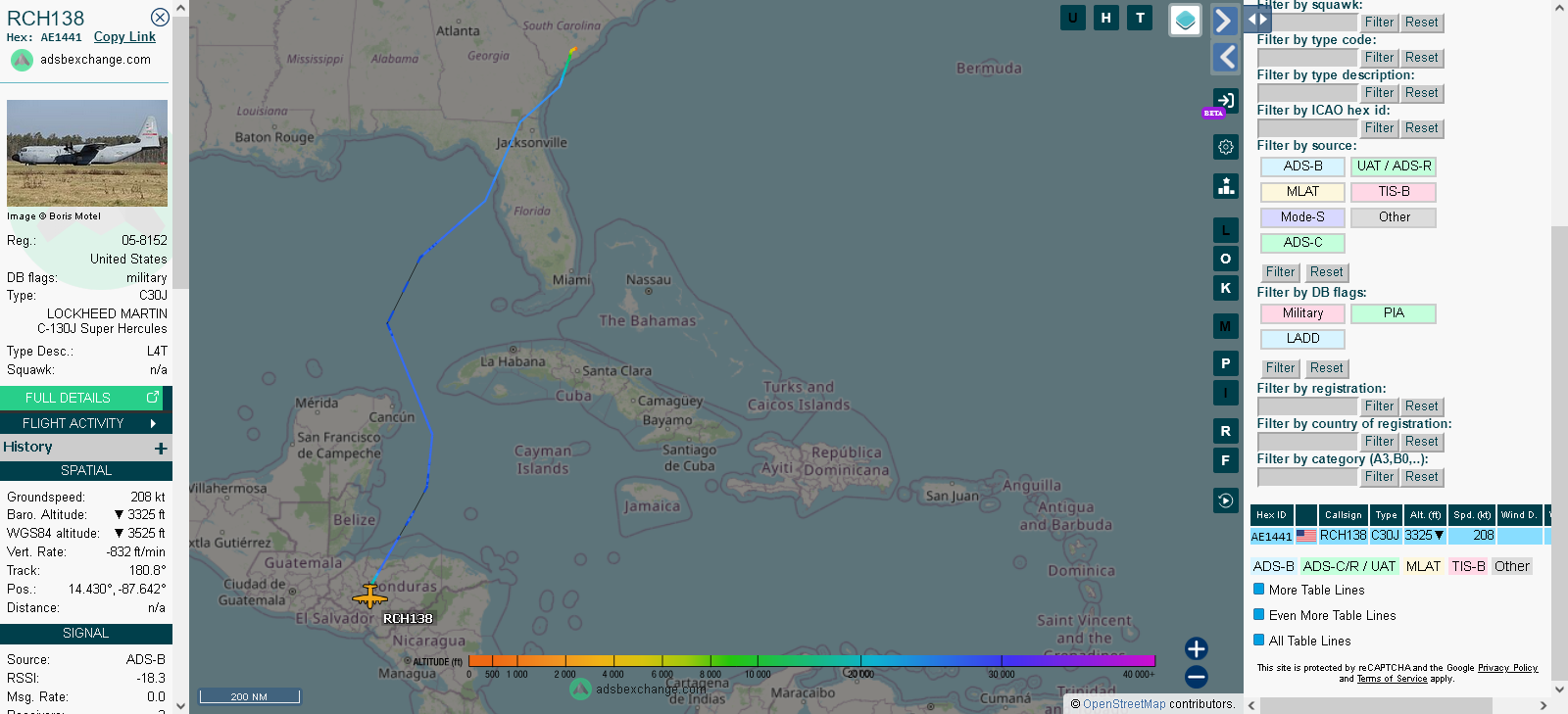Sort table by Hex ID column
1568x714 pixels.
coord(1271,515)
